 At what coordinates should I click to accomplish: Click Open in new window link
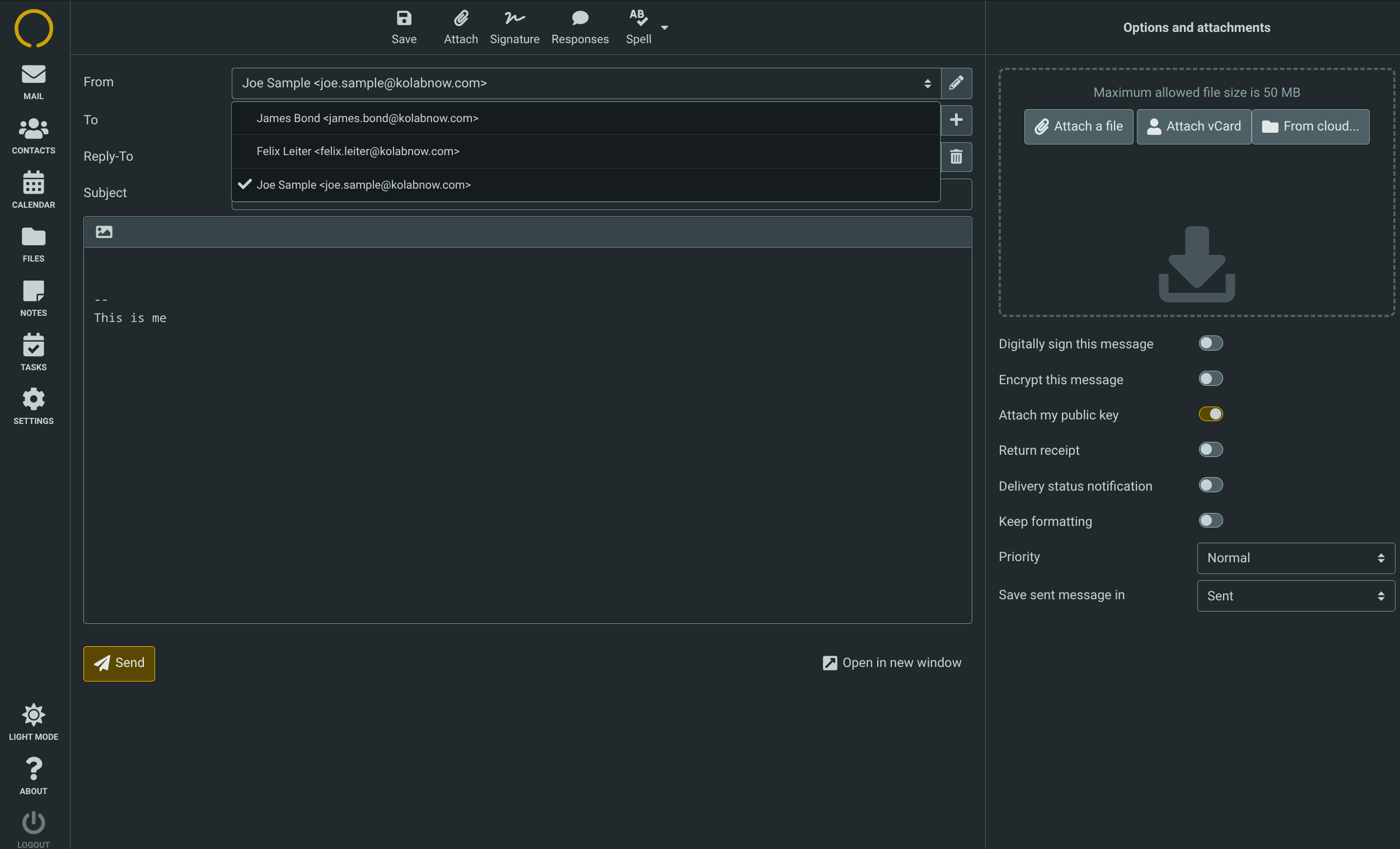(892, 663)
